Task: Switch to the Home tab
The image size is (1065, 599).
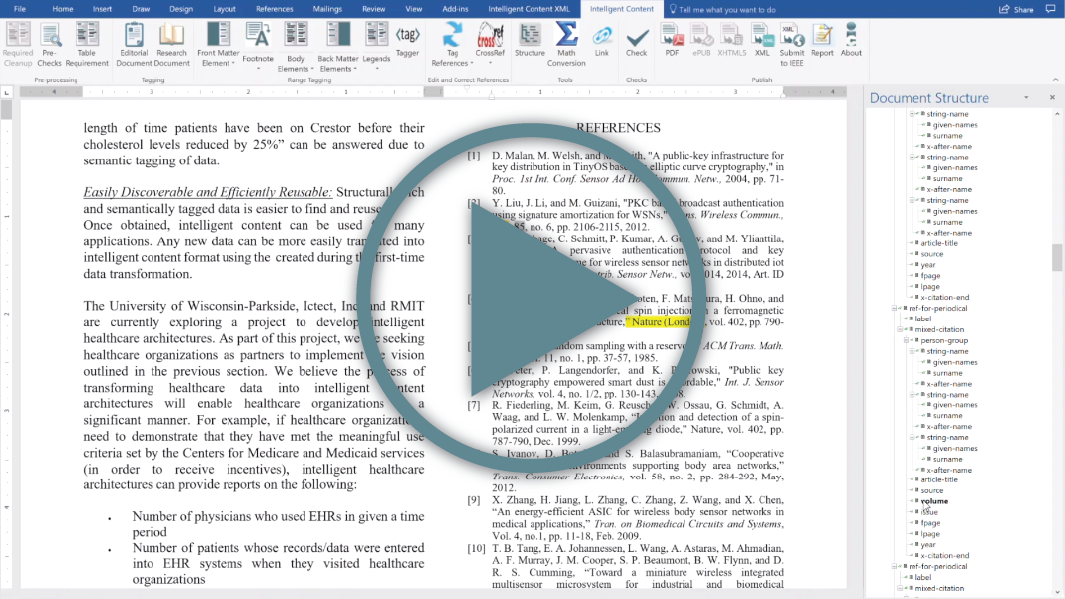Action: pyautogui.click(x=62, y=9)
